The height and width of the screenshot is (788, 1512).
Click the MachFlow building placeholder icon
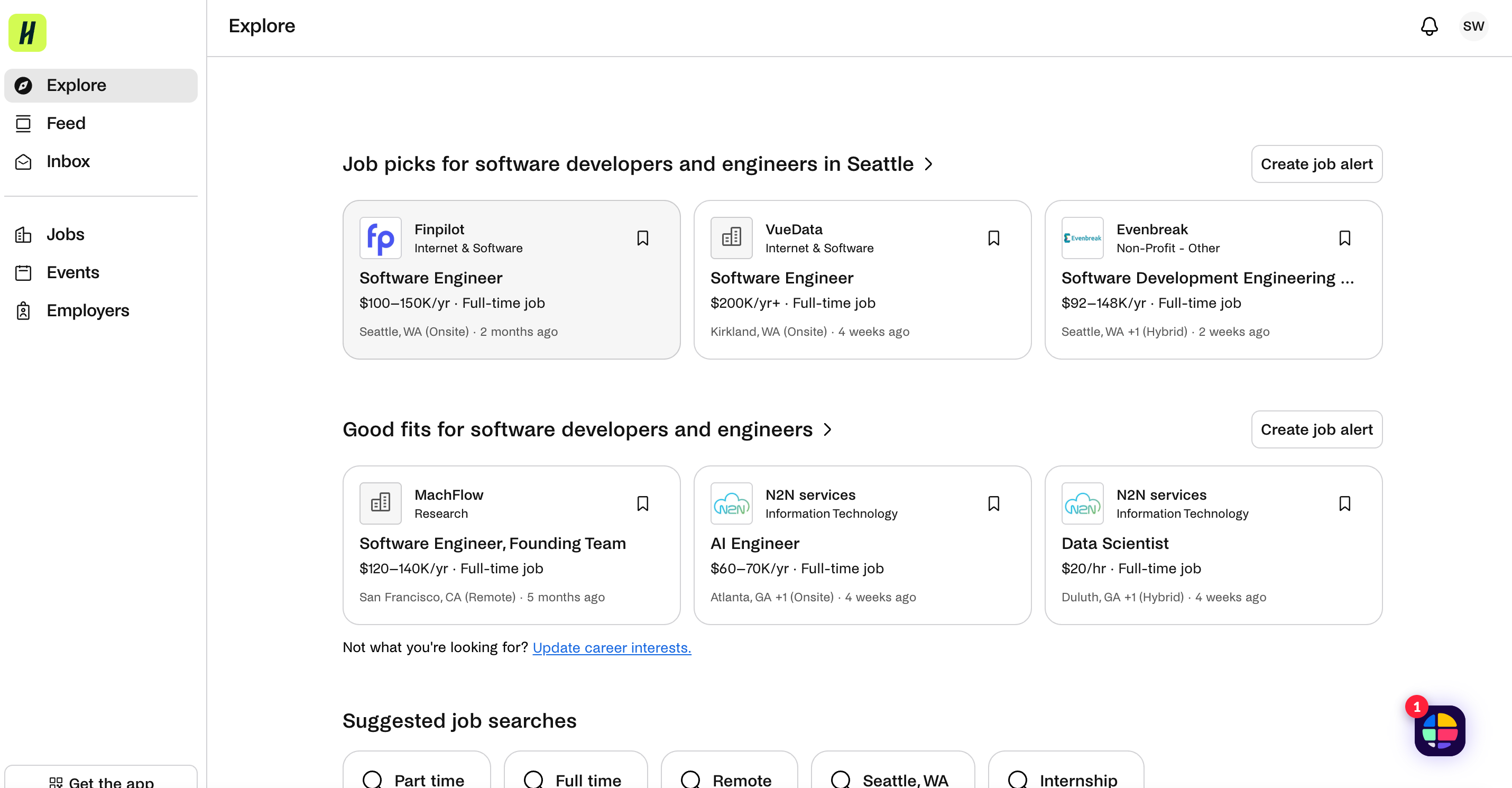point(380,503)
